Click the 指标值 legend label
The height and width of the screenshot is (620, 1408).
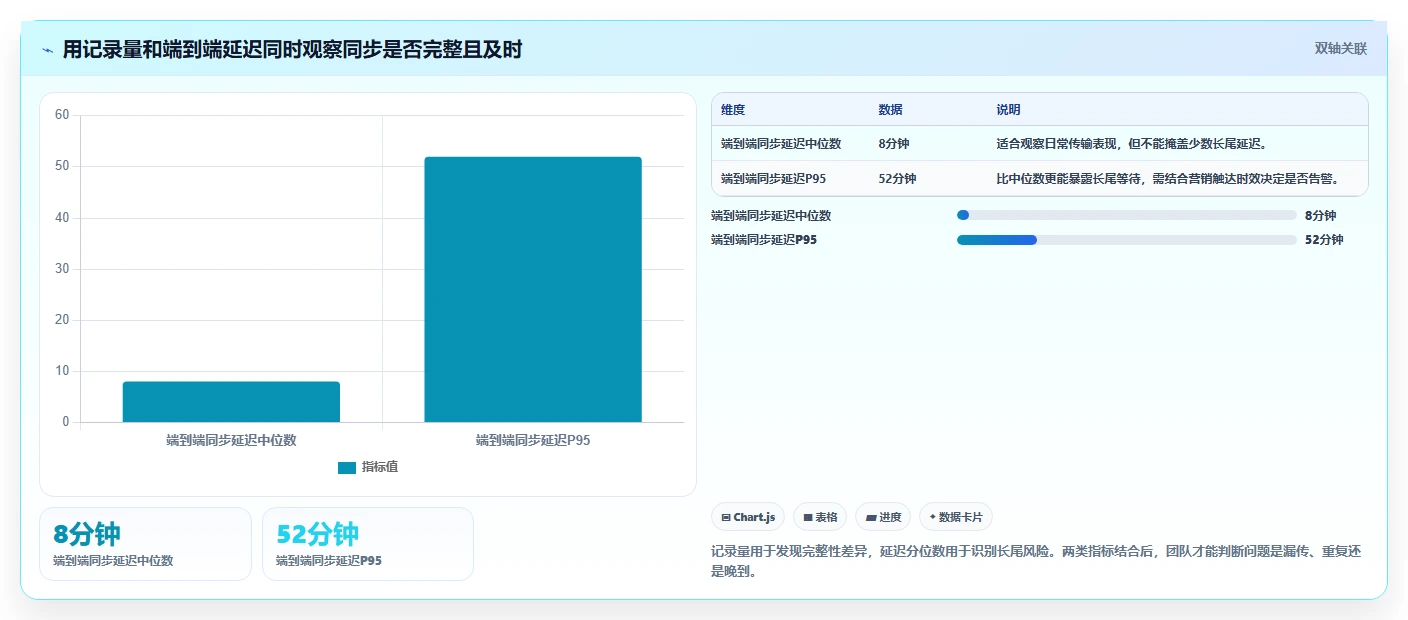pos(380,467)
